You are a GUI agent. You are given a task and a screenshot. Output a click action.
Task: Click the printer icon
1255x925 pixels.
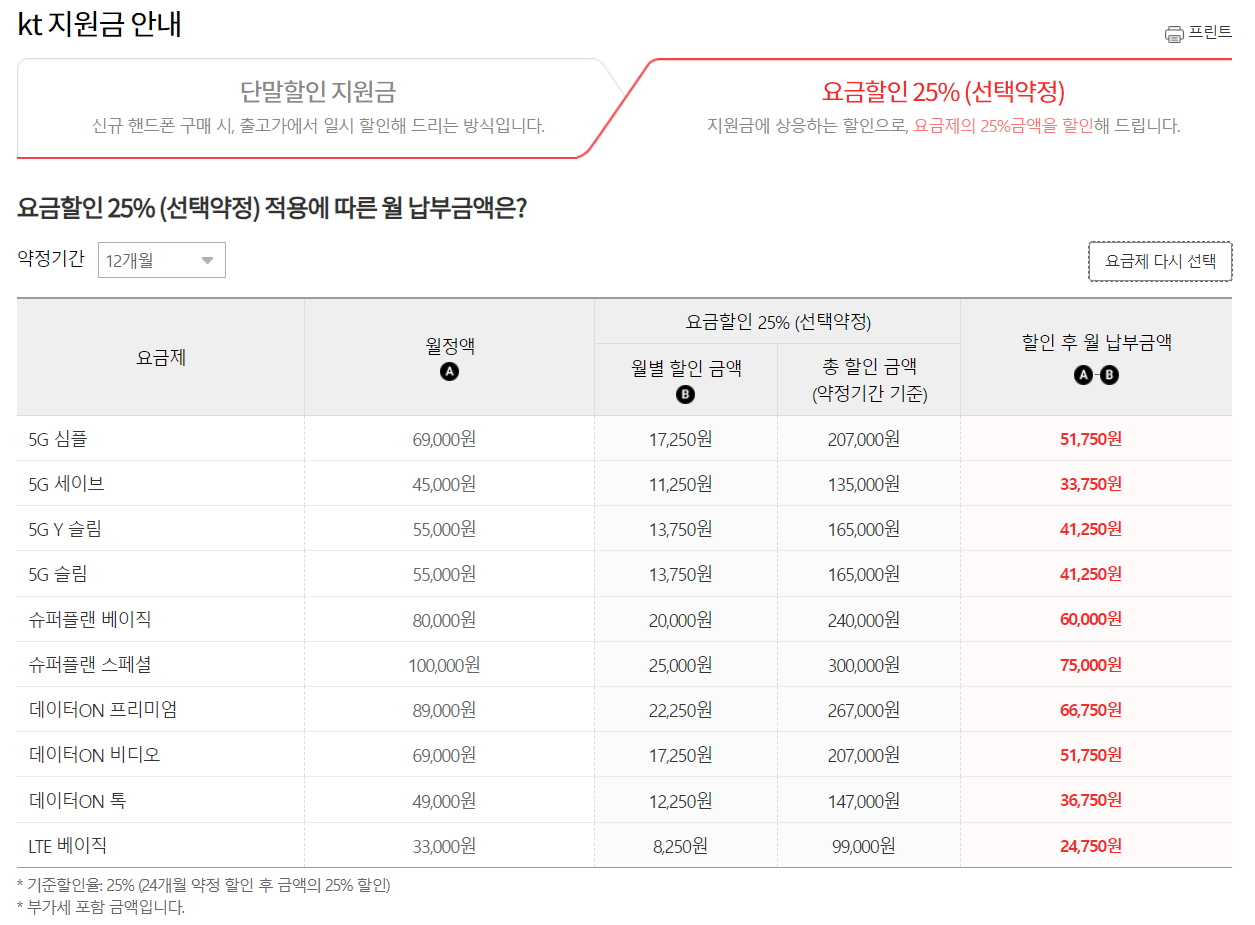click(x=1174, y=34)
